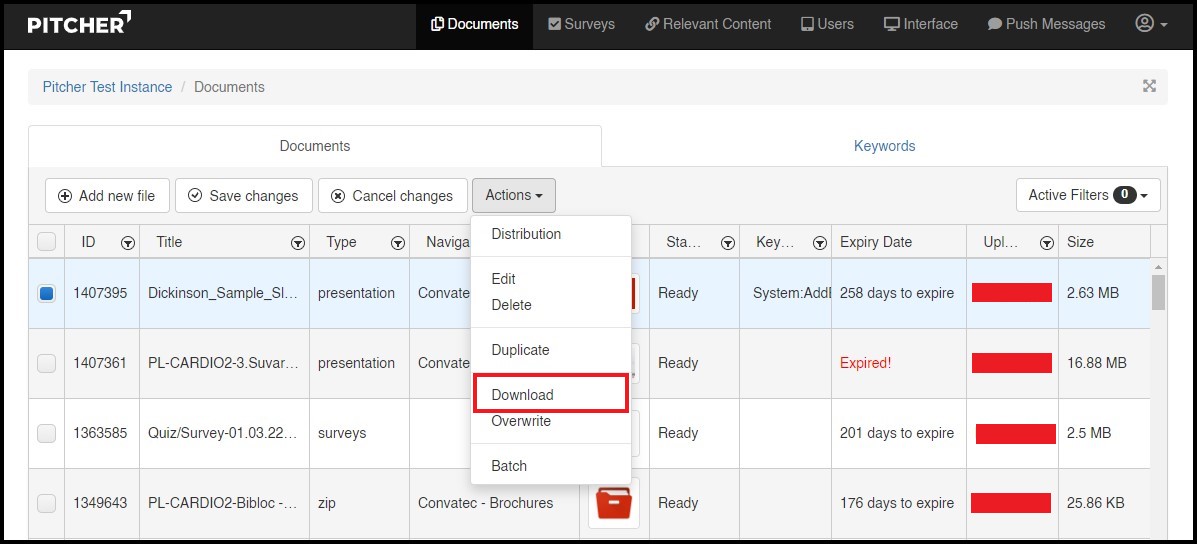This screenshot has height=544, width=1197.
Task: Click the Keywords column filter icon
Action: [x=819, y=243]
